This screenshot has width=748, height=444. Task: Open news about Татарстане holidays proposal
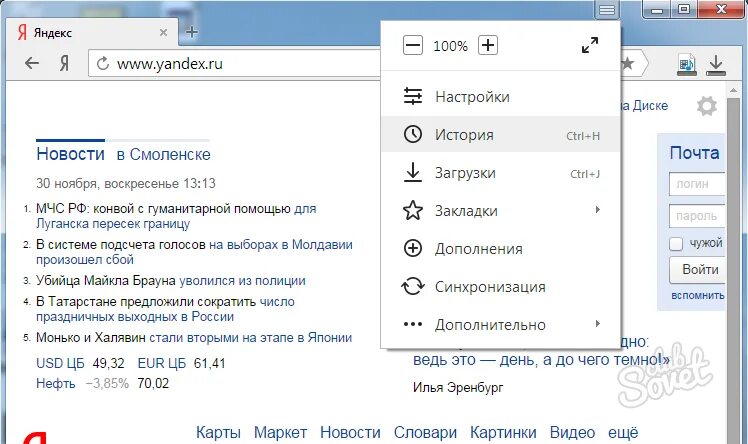tap(165, 309)
